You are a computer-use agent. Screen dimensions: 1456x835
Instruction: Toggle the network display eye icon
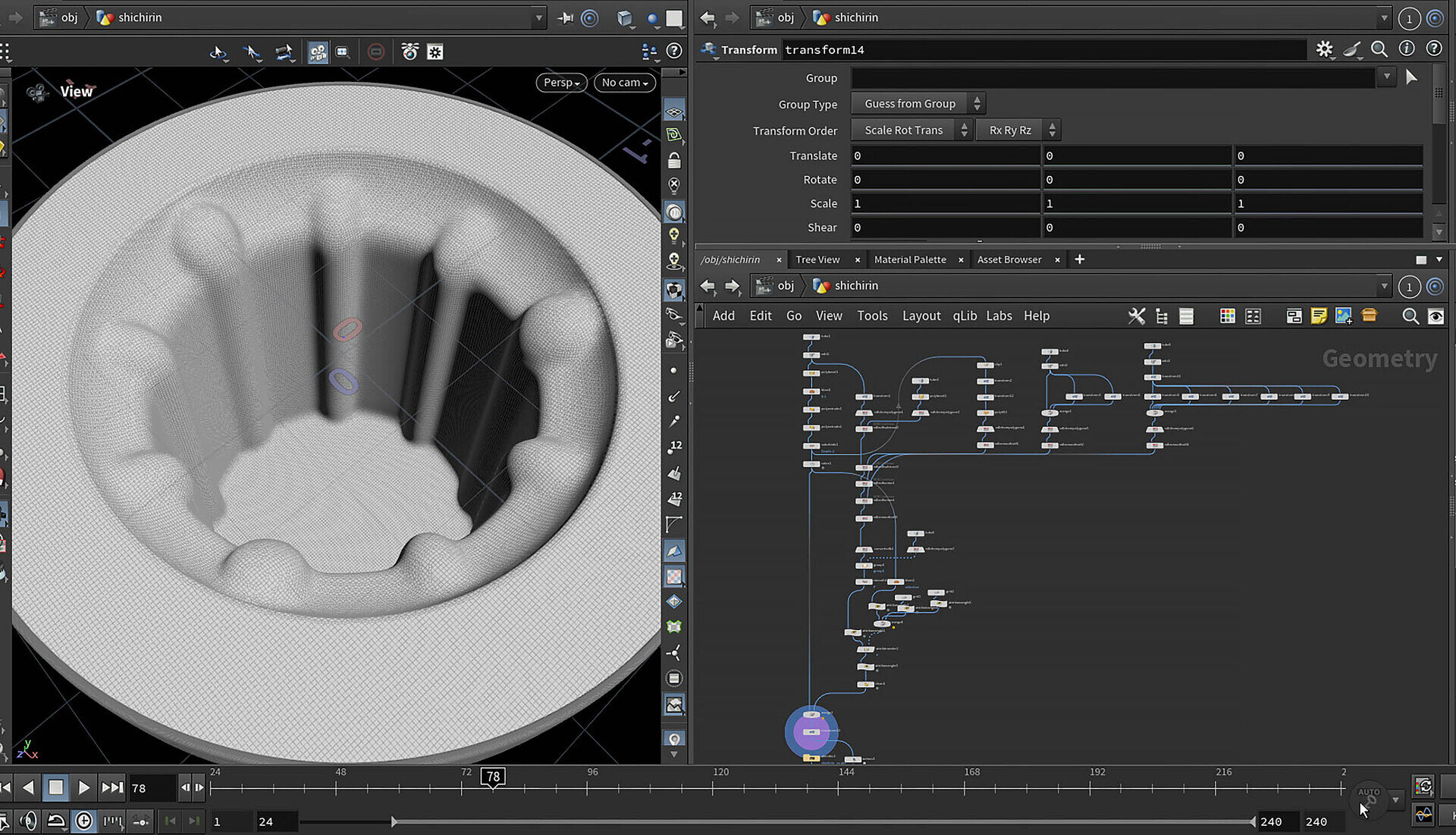[1436, 316]
